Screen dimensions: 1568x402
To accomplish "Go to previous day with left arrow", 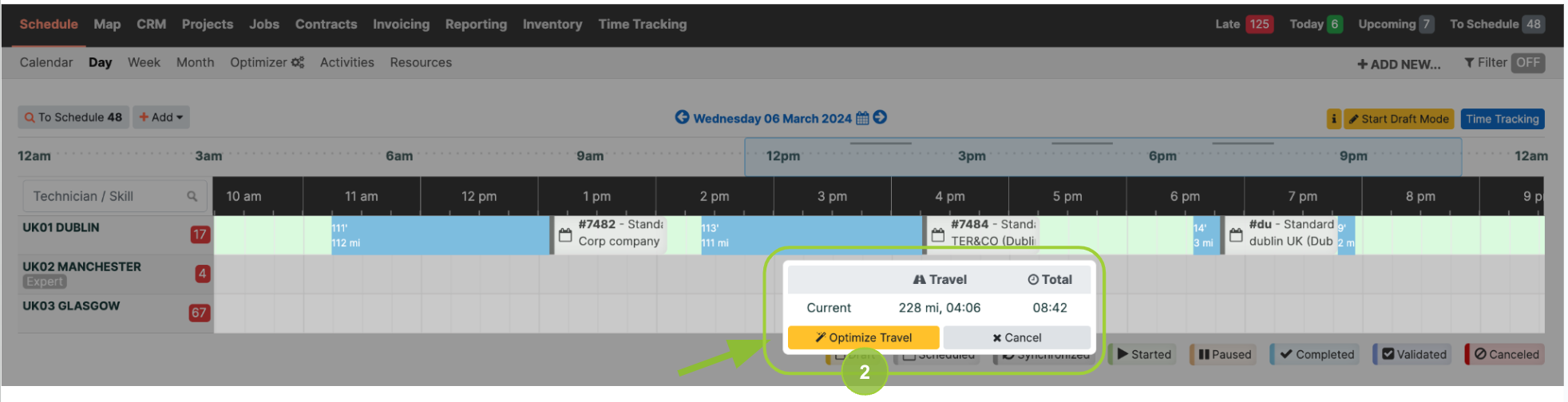I will (x=682, y=117).
